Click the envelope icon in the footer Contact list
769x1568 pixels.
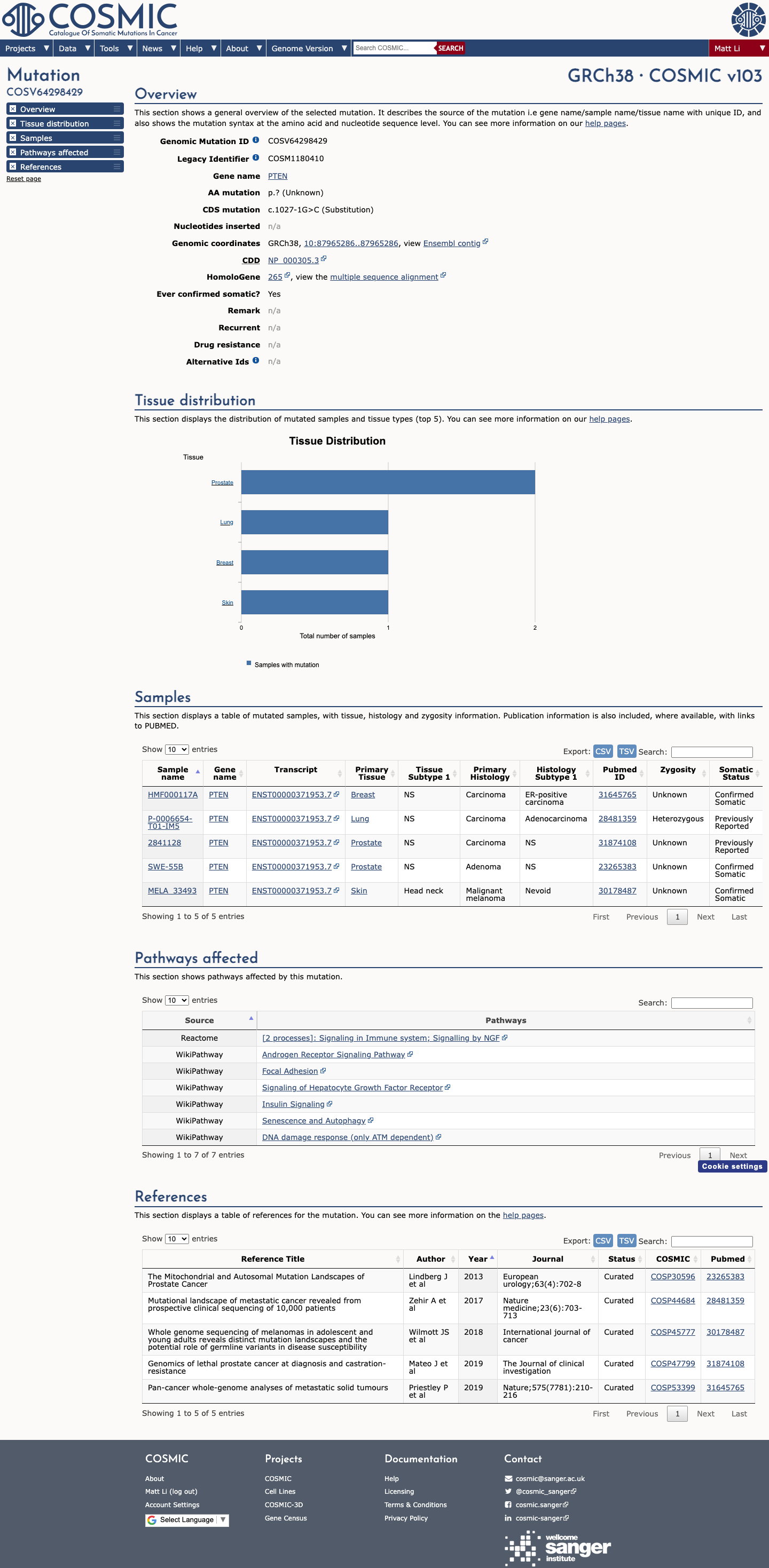[508, 1478]
